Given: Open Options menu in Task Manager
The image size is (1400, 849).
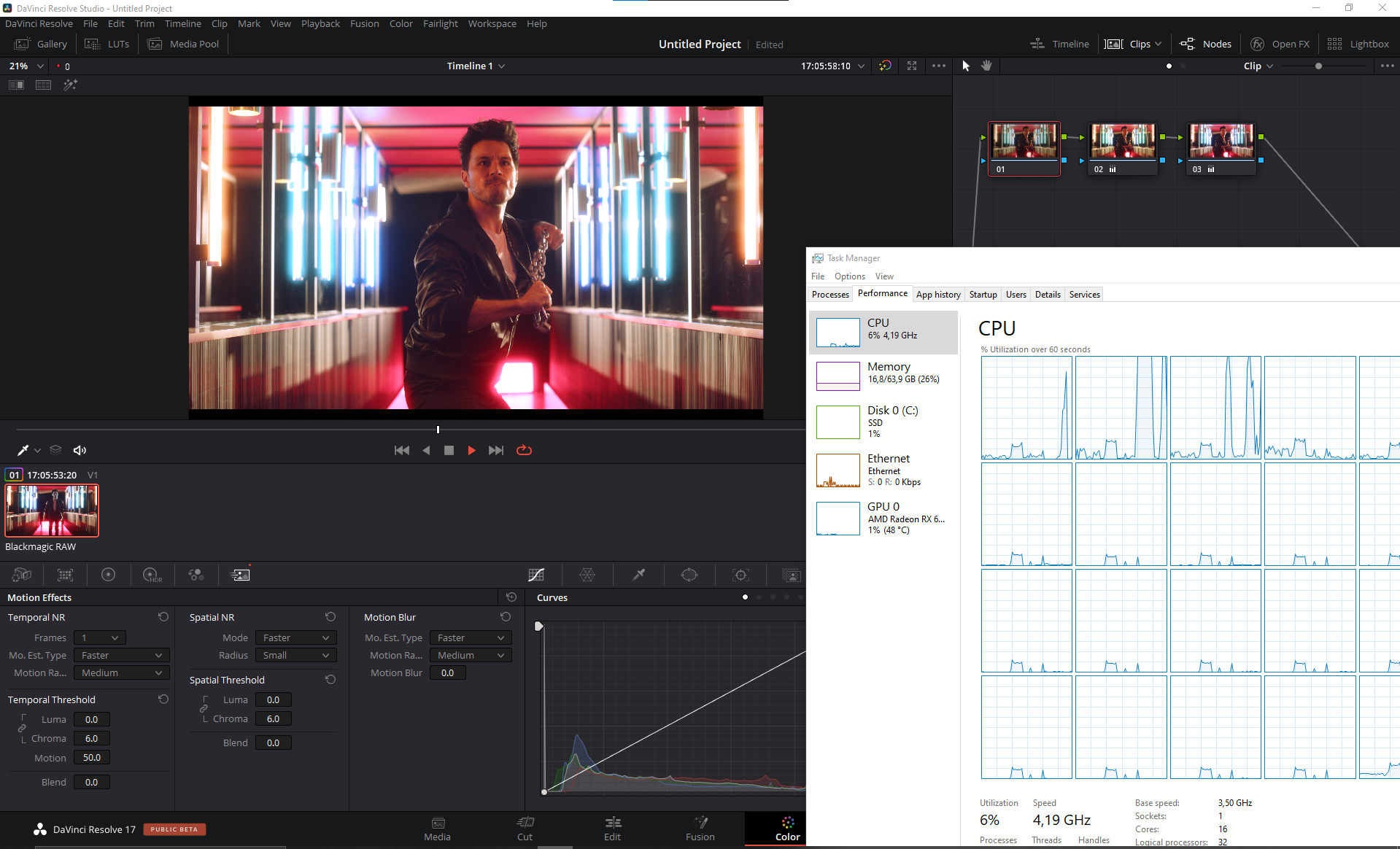Looking at the screenshot, I should (849, 276).
